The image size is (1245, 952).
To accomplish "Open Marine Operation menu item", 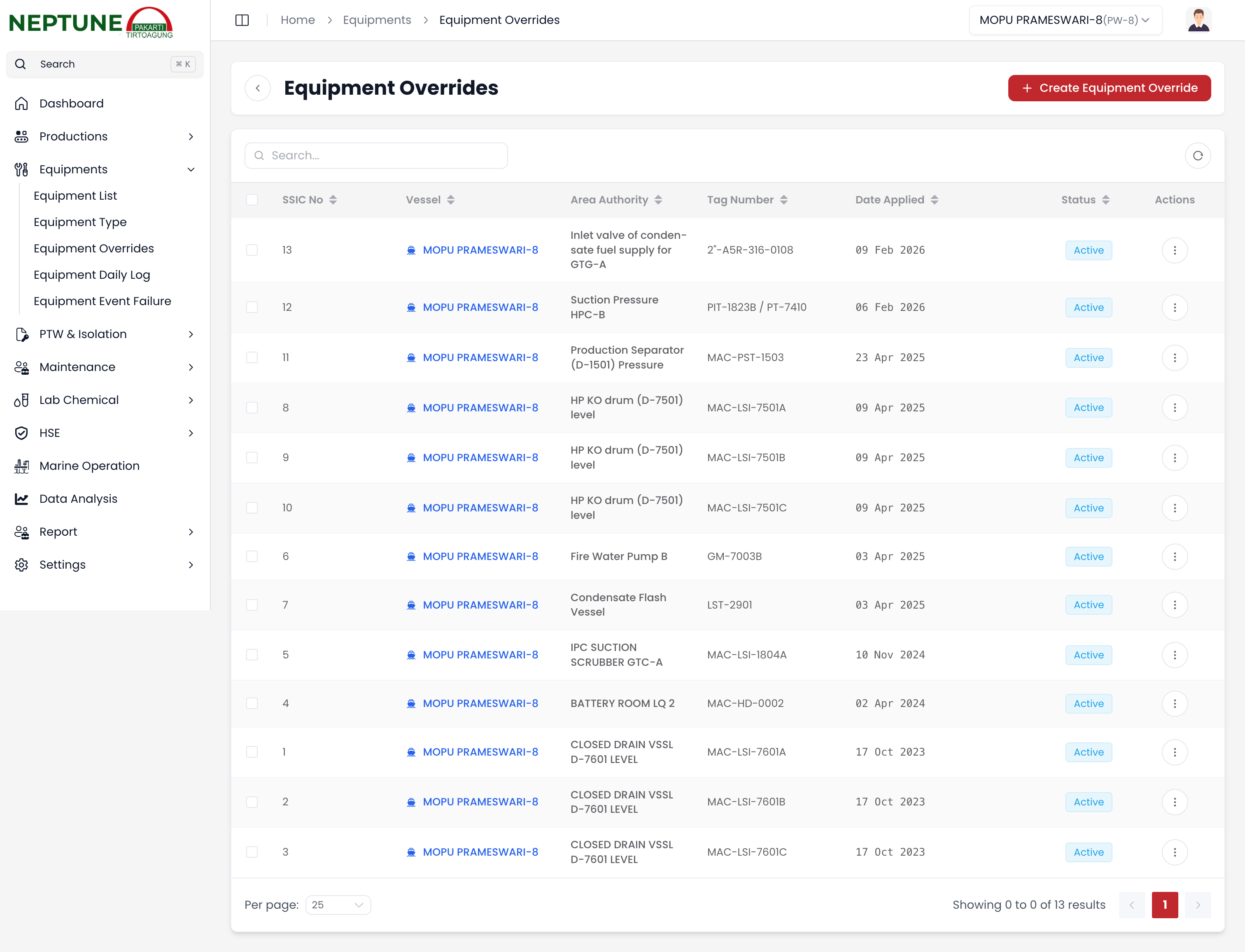I will [89, 466].
